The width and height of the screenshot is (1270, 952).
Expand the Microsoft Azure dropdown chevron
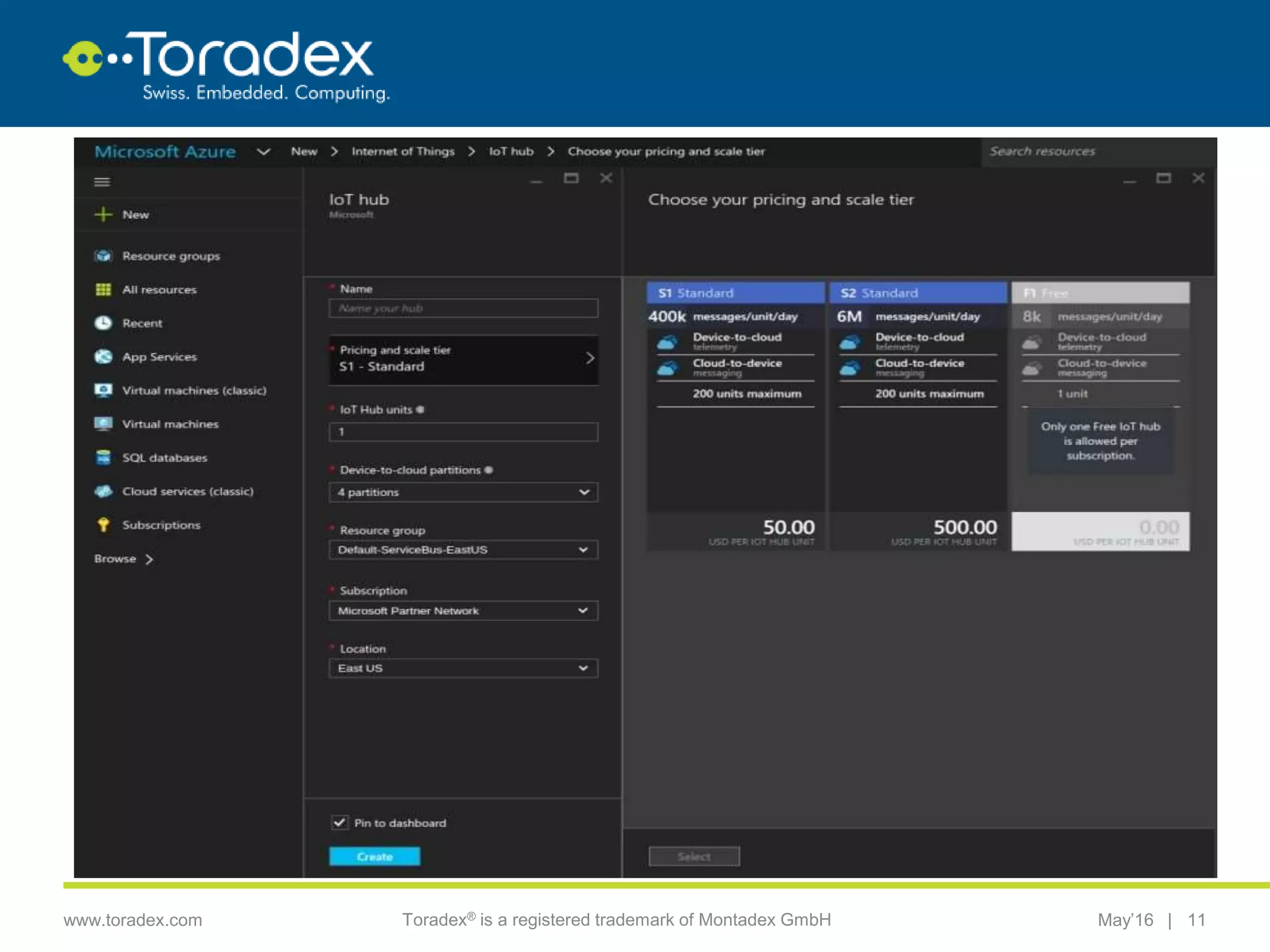pyautogui.click(x=264, y=152)
